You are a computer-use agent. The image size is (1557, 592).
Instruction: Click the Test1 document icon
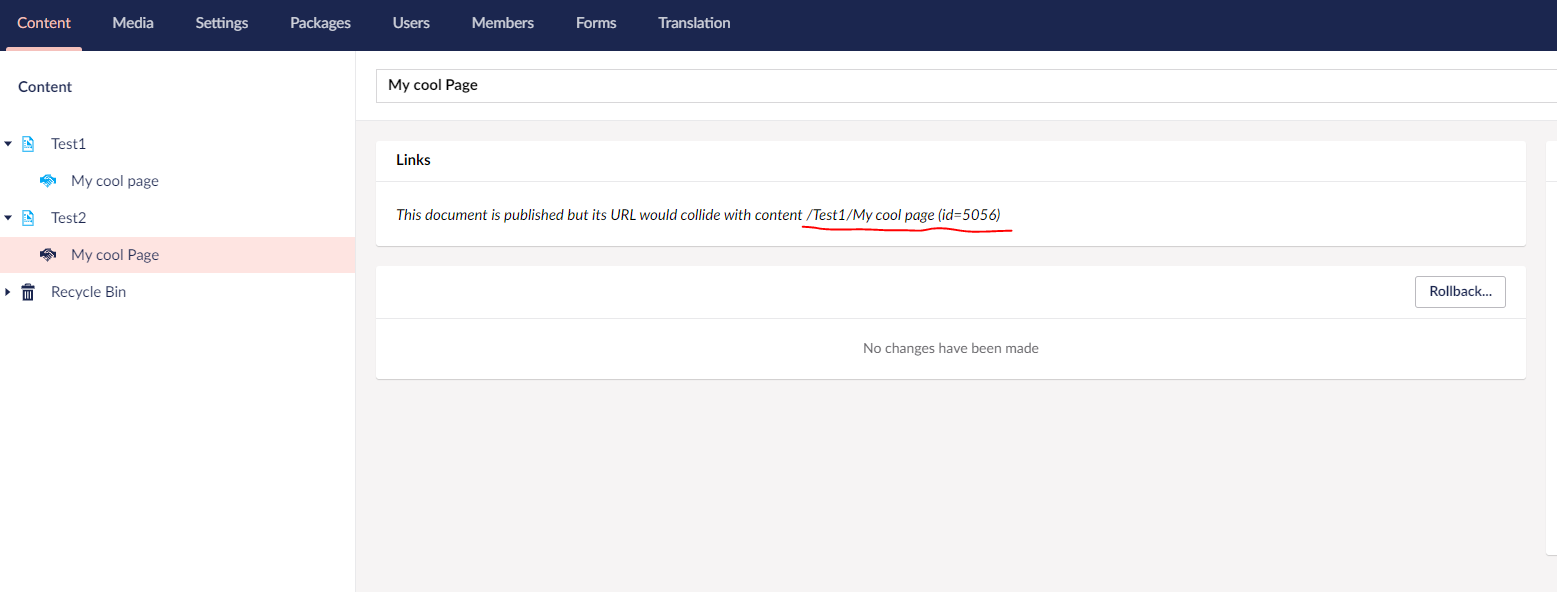(x=28, y=144)
